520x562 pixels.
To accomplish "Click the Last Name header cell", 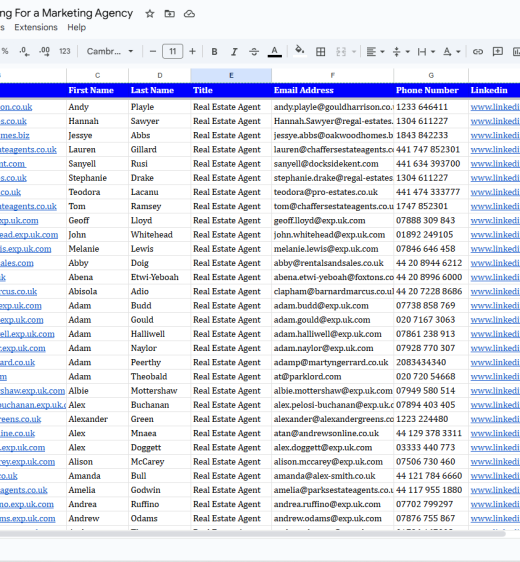I will (159, 90).
